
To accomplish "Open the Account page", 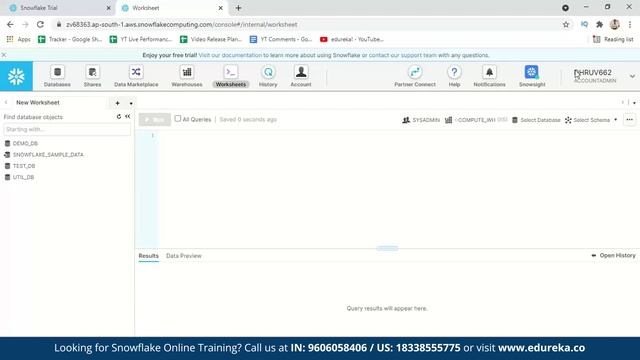I will tap(301, 76).
